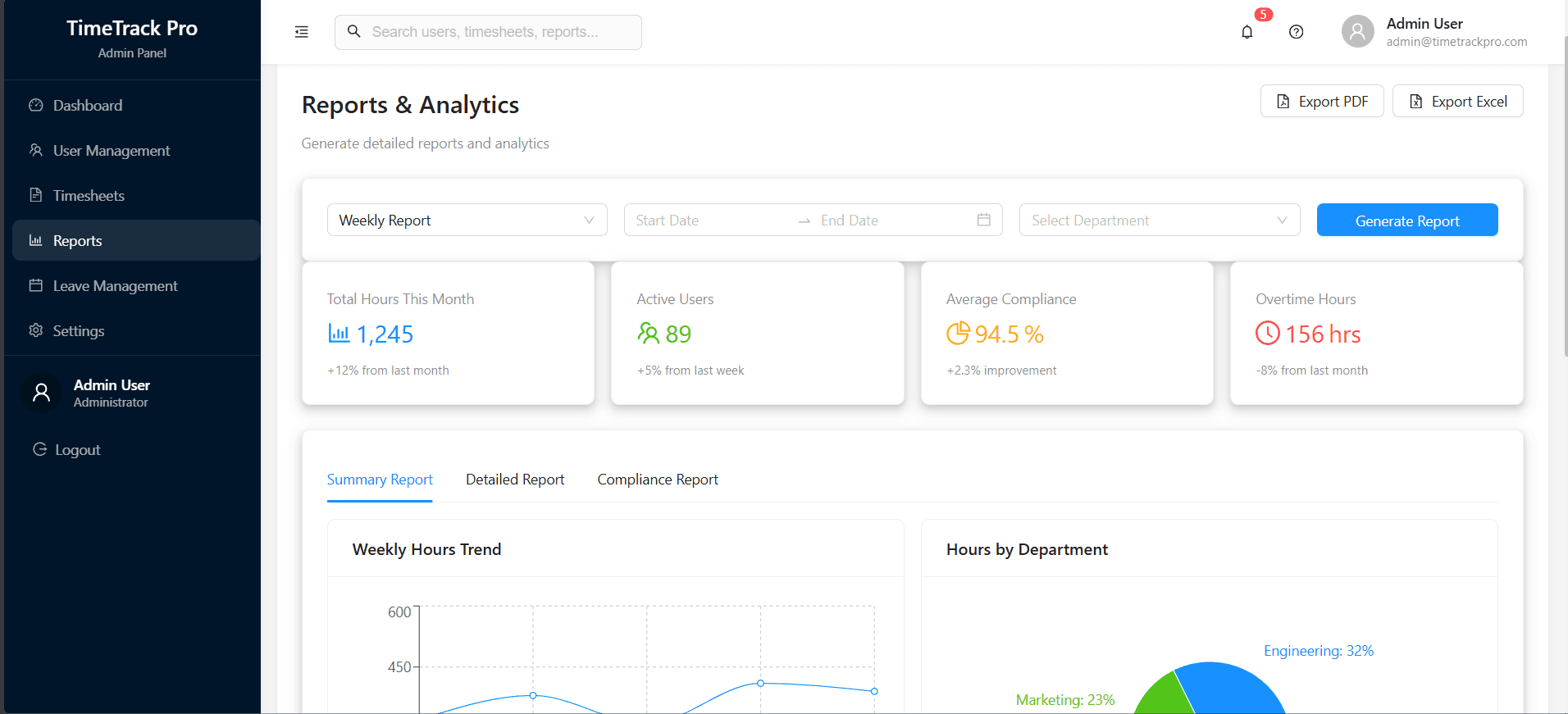
Task: Toggle the sidebar collapse menu icon
Action: pyautogui.click(x=302, y=32)
